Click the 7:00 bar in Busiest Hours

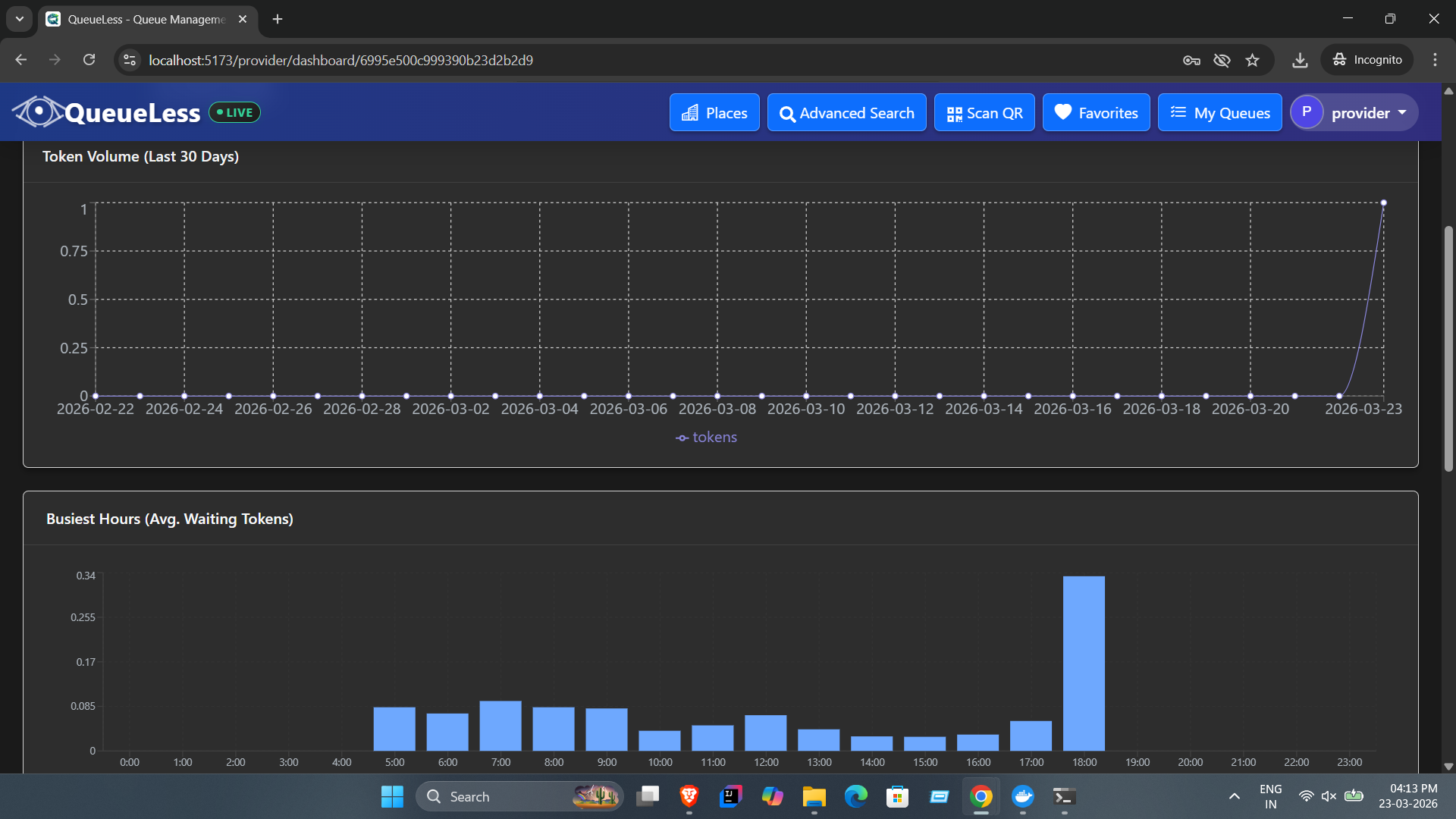tap(500, 726)
